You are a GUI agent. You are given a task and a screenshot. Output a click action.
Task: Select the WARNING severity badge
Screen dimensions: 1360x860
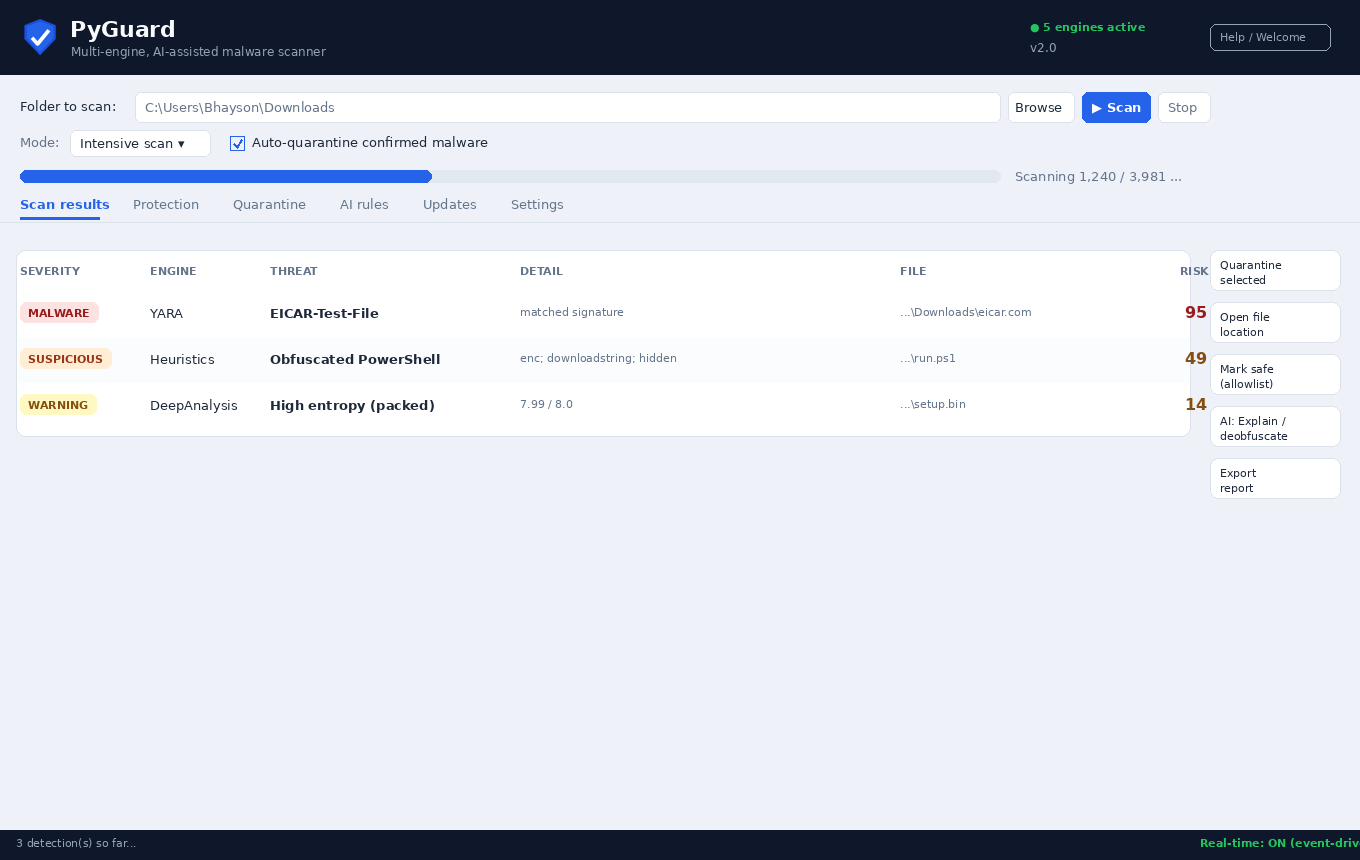click(58, 405)
